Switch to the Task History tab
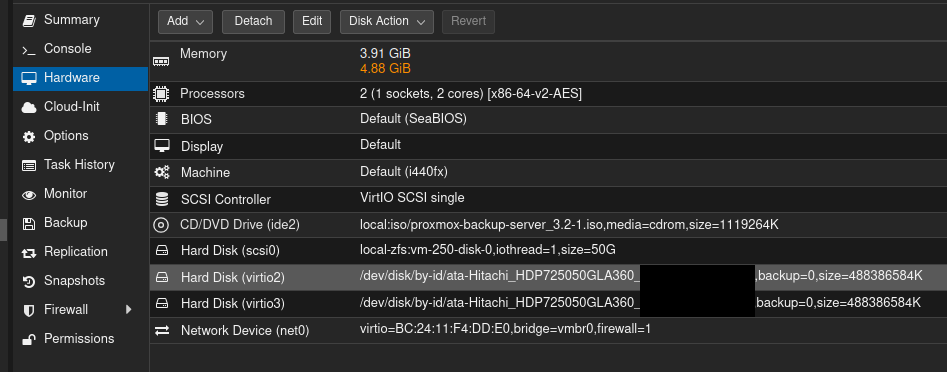Image resolution: width=947 pixels, height=372 pixels. [x=80, y=165]
